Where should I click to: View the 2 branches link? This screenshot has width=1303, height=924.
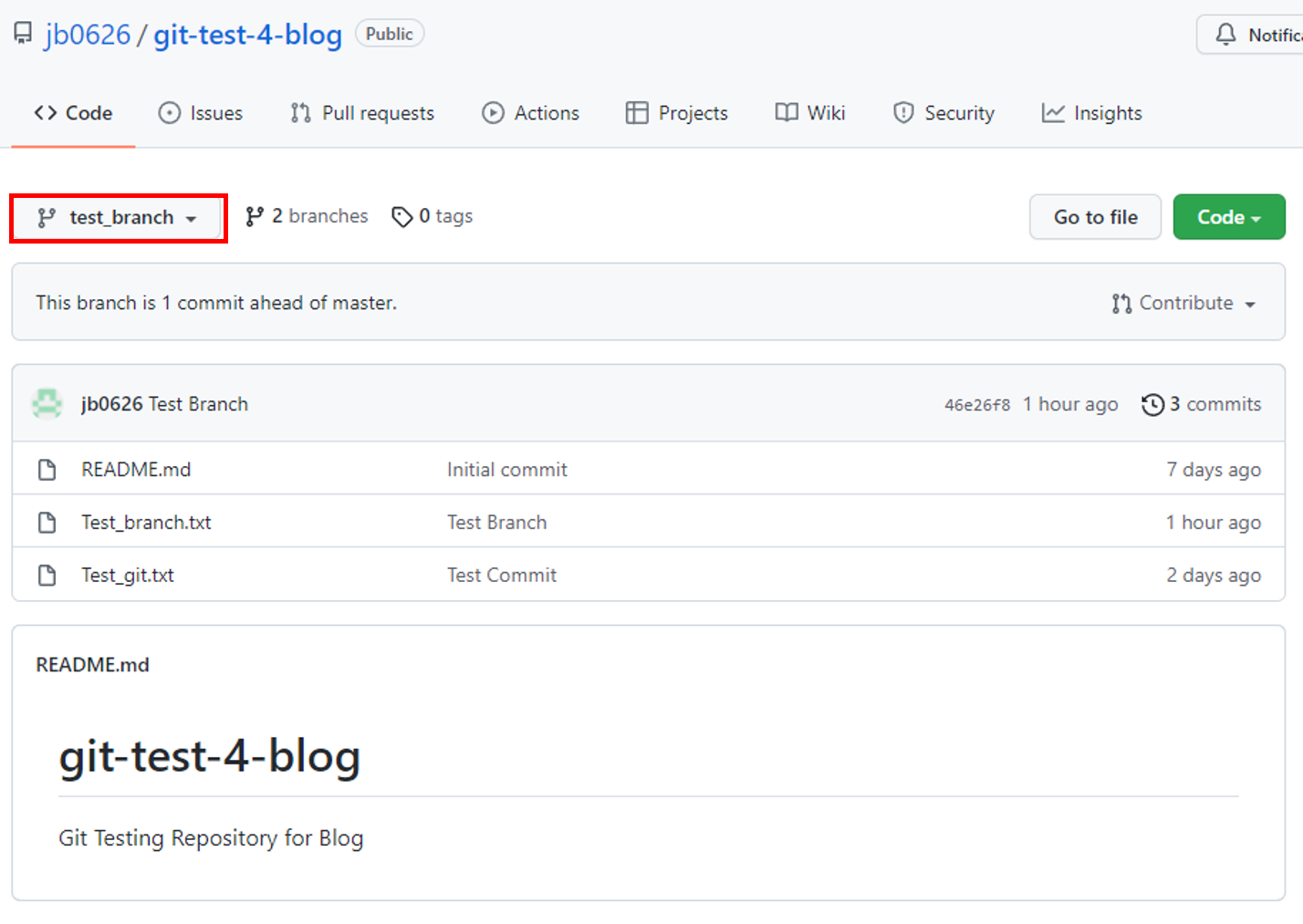pyautogui.click(x=307, y=216)
